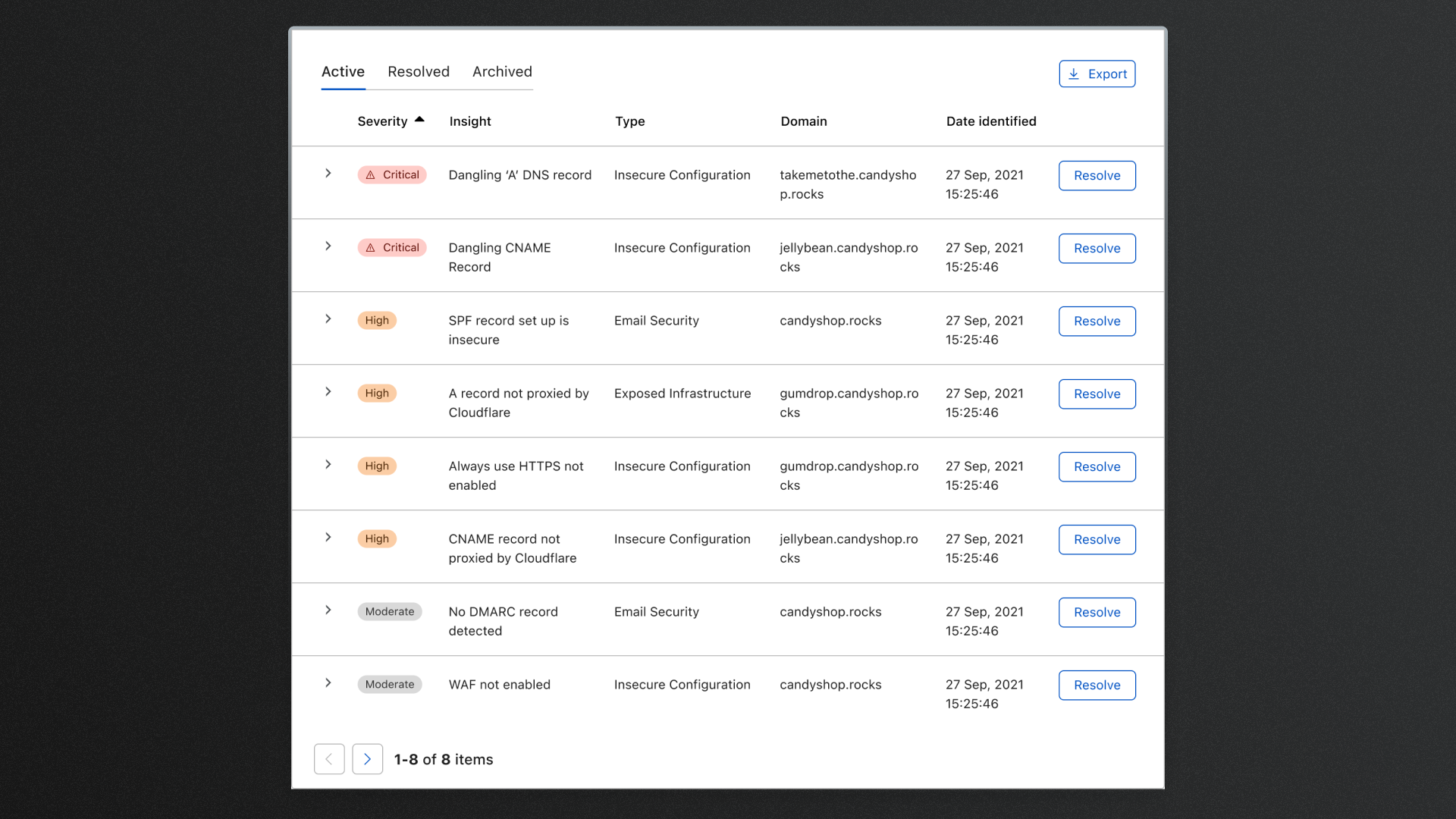Click the Severity sort arrow icon

point(419,120)
